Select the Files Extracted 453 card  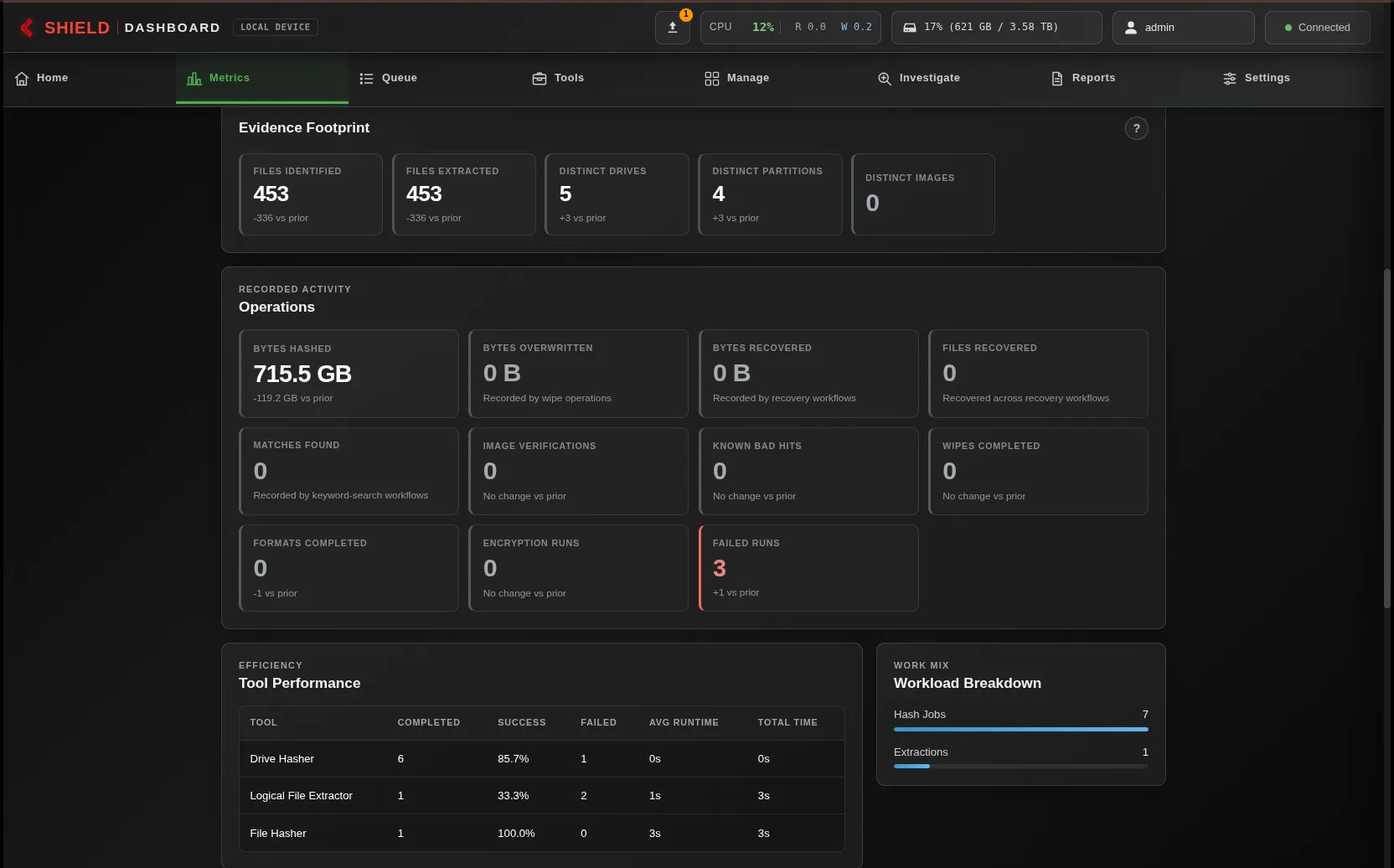click(x=464, y=194)
